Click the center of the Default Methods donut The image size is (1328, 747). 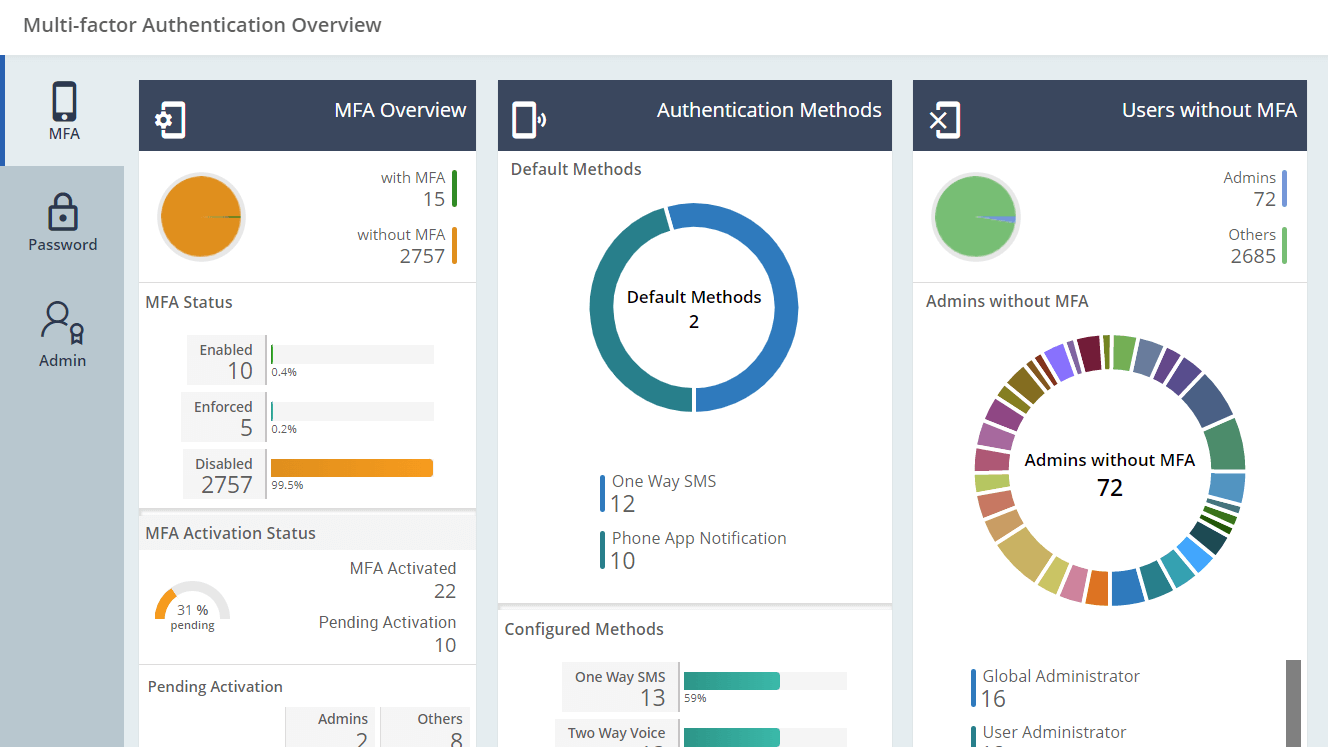click(x=694, y=307)
